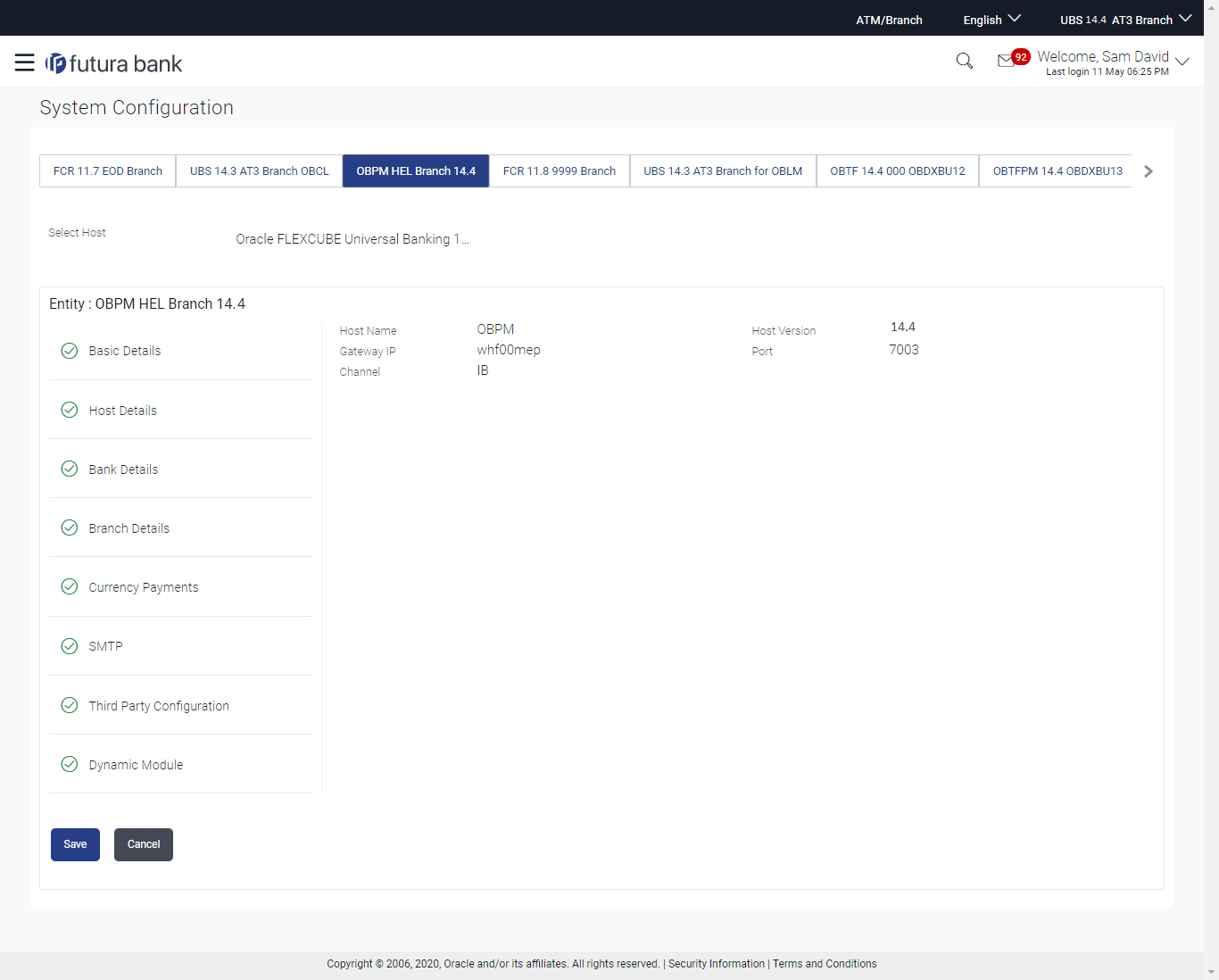This screenshot has width=1219, height=980.
Task: Open the Select Host Oracle FLEXCUBE dropdown
Action: point(352,239)
